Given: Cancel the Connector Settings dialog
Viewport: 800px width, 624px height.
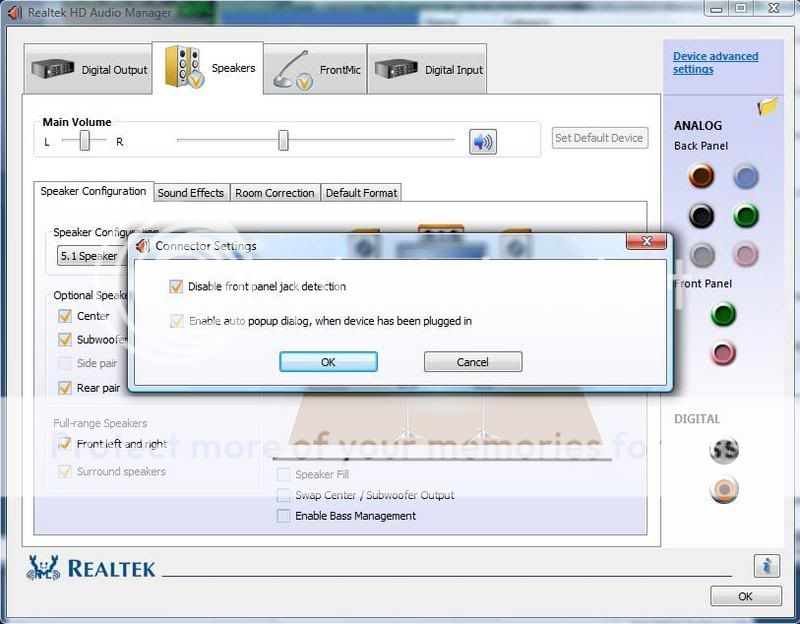Looking at the screenshot, I should [x=473, y=362].
